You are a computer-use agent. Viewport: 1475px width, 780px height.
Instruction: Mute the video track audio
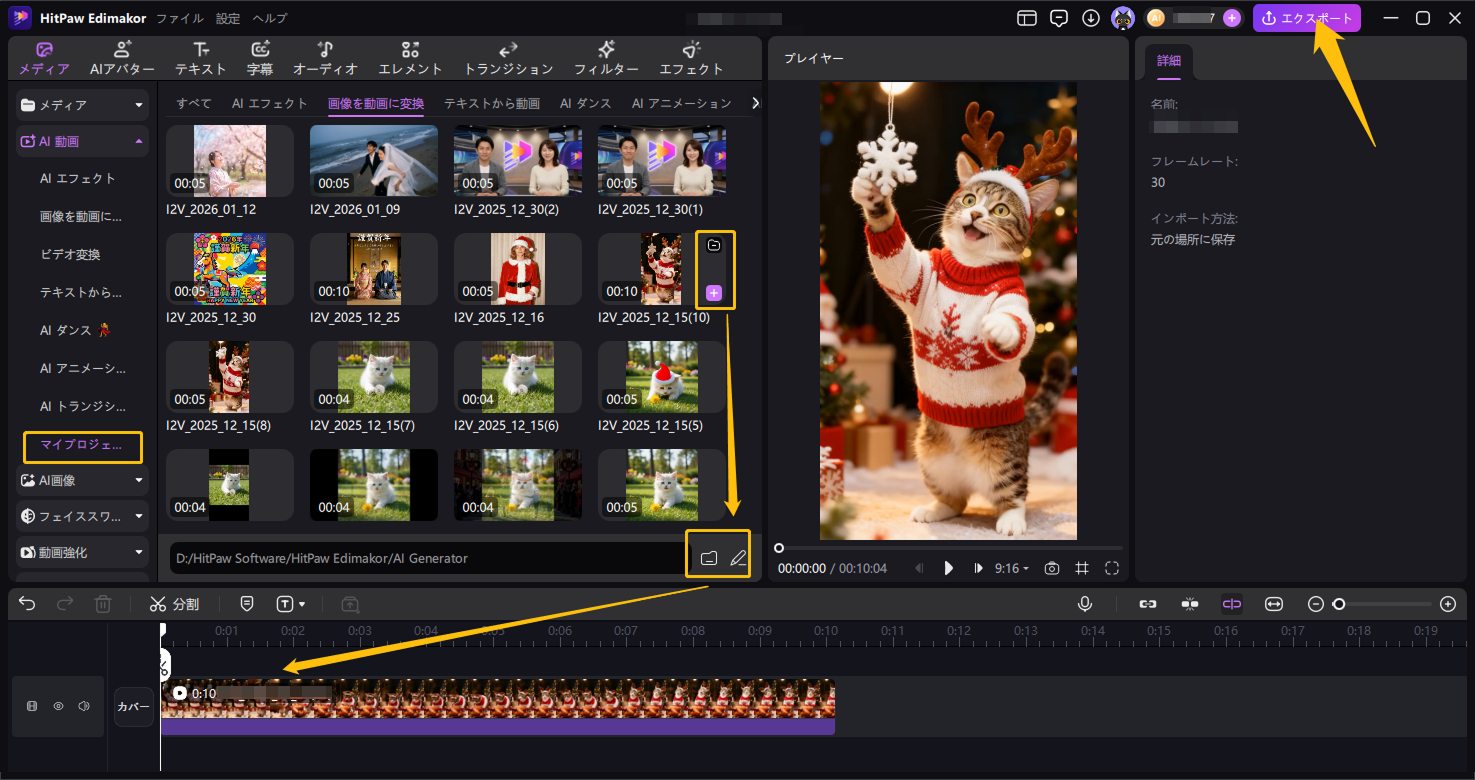click(84, 706)
